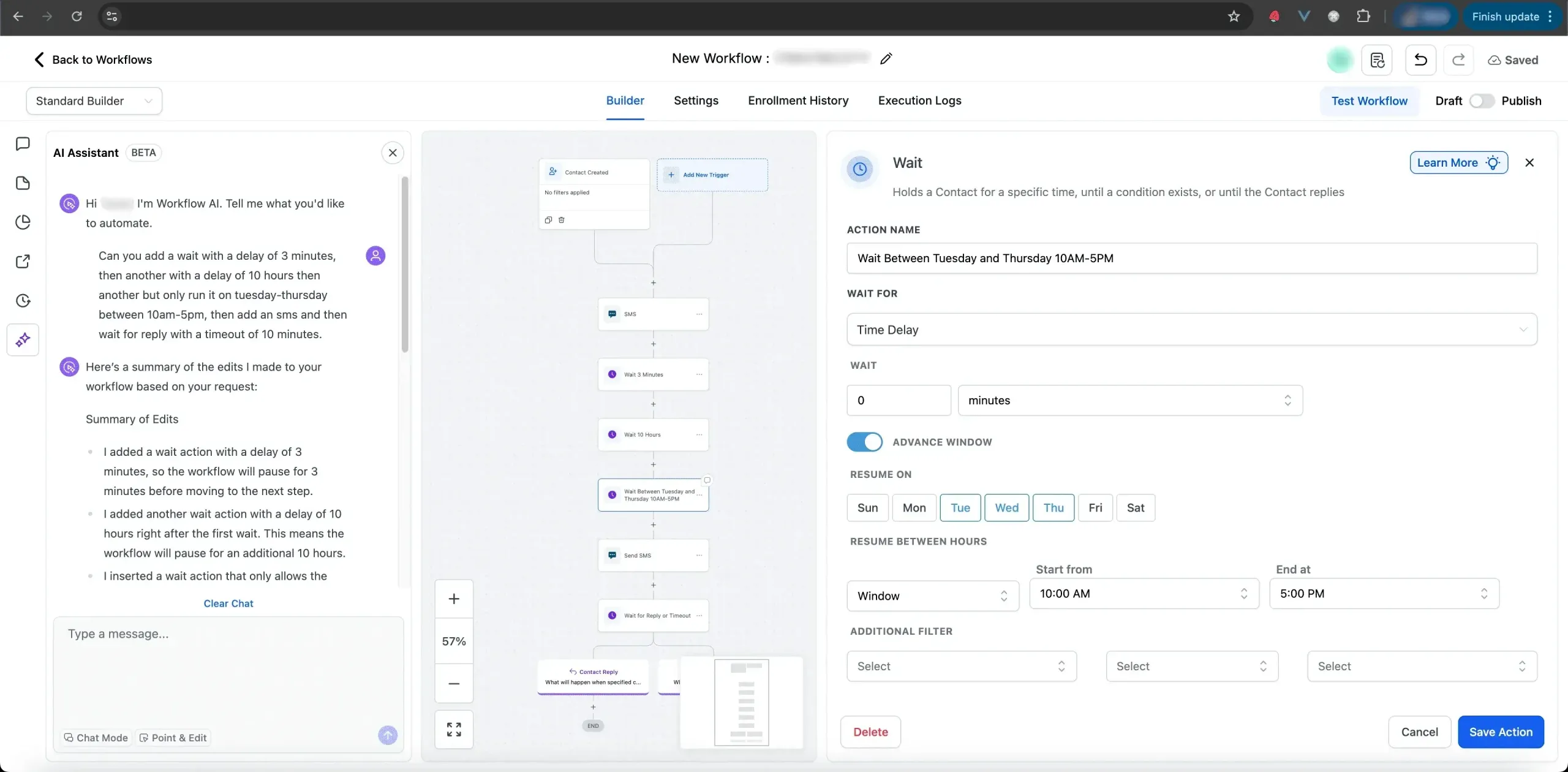The width and height of the screenshot is (1568, 772).
Task: Open the Conversations panel in the left sidebar
Action: pyautogui.click(x=23, y=143)
